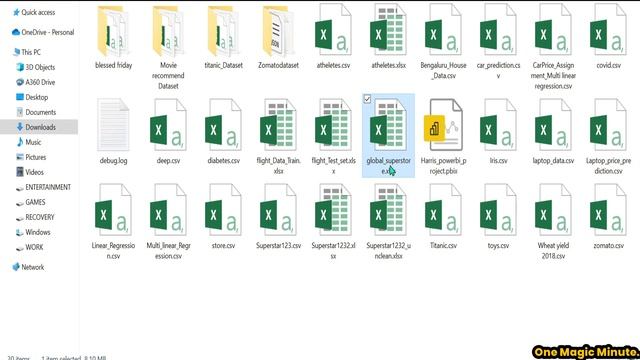640x360 pixels.
Task: Select the debug.log file icon
Action: (x=113, y=124)
